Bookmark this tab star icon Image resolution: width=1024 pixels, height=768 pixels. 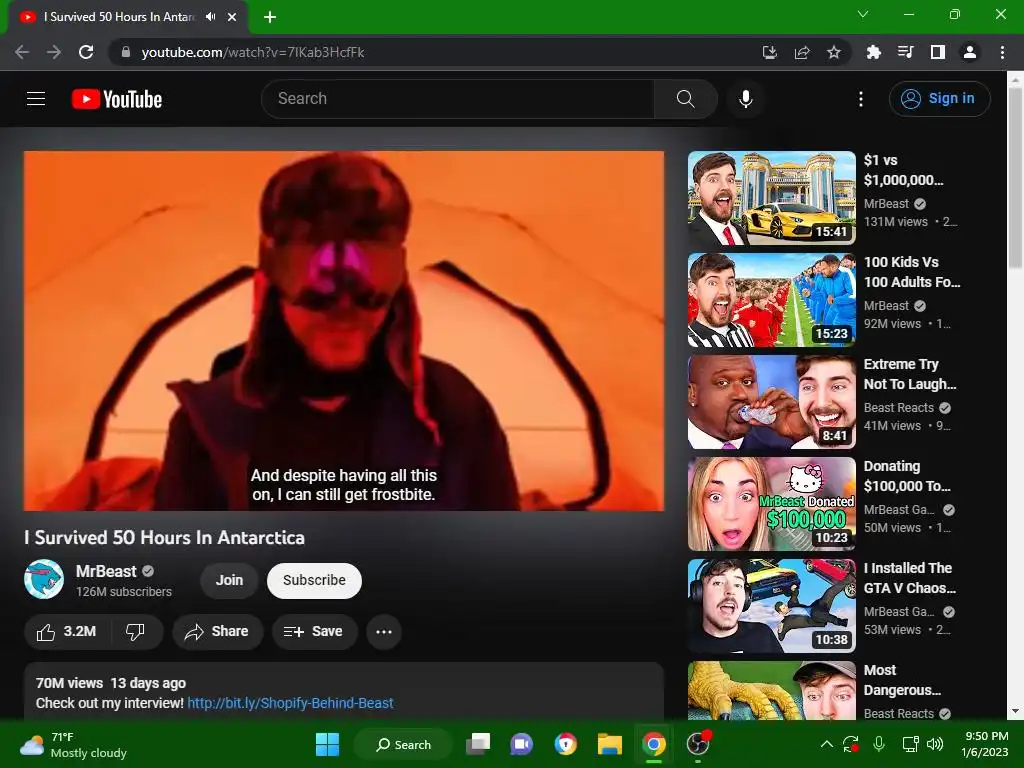[x=833, y=52]
